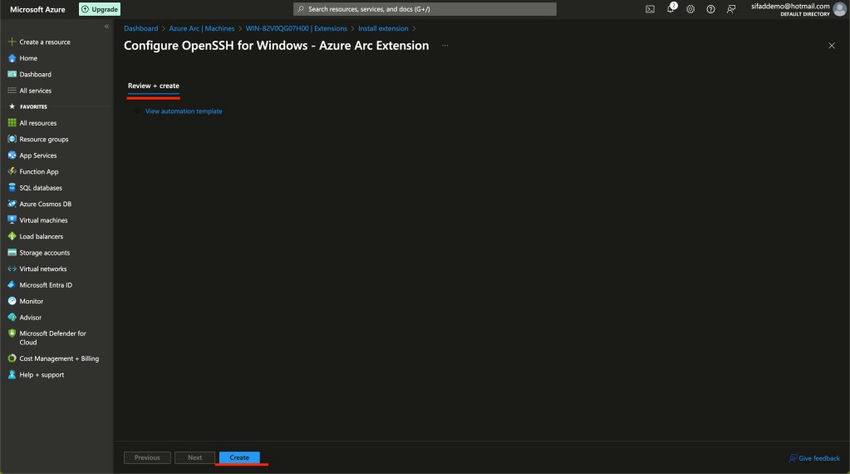The width and height of the screenshot is (850, 474).
Task: Open the Monitor gauge icon
Action: [12, 301]
